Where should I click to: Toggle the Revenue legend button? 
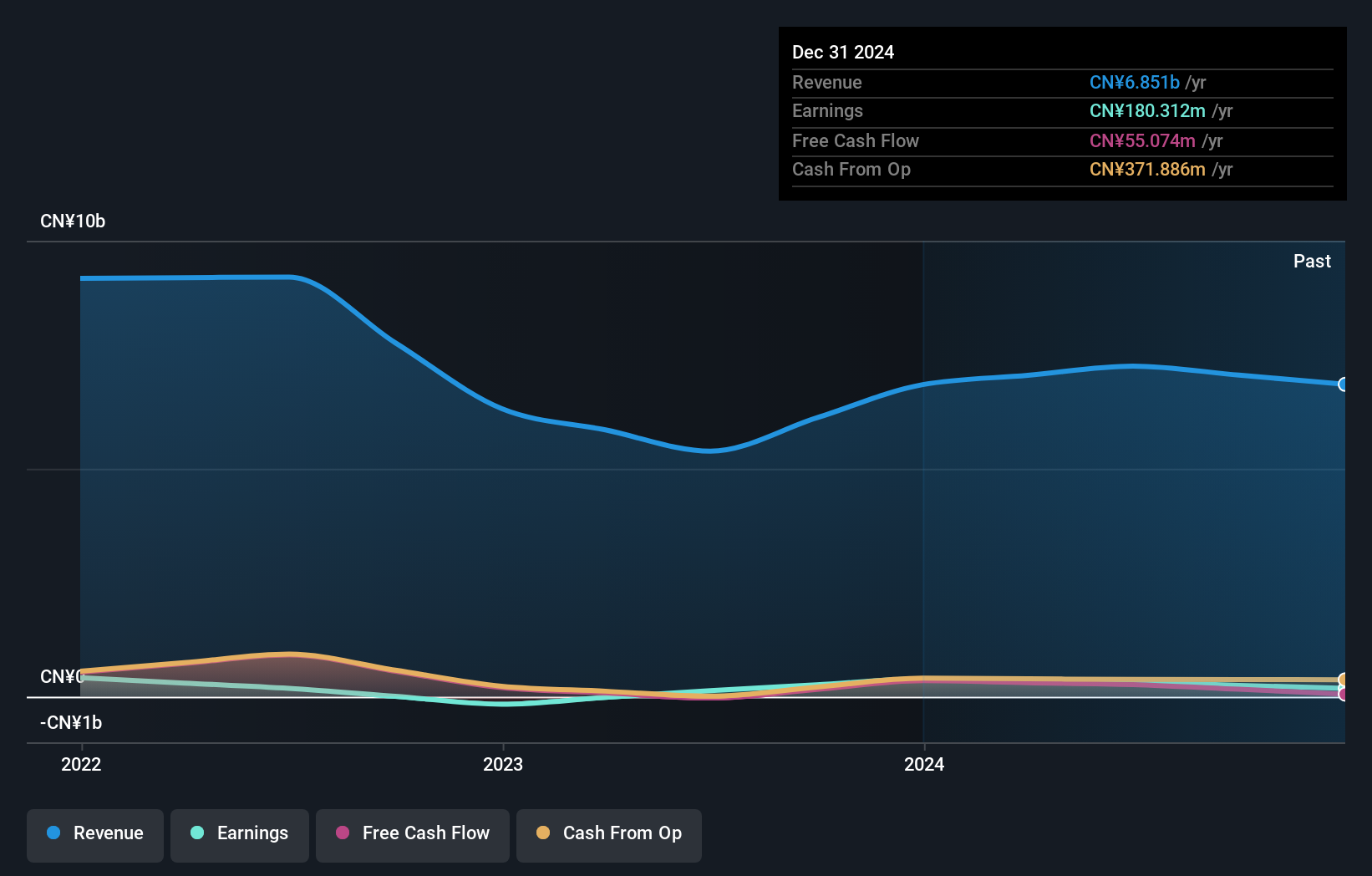click(x=95, y=835)
